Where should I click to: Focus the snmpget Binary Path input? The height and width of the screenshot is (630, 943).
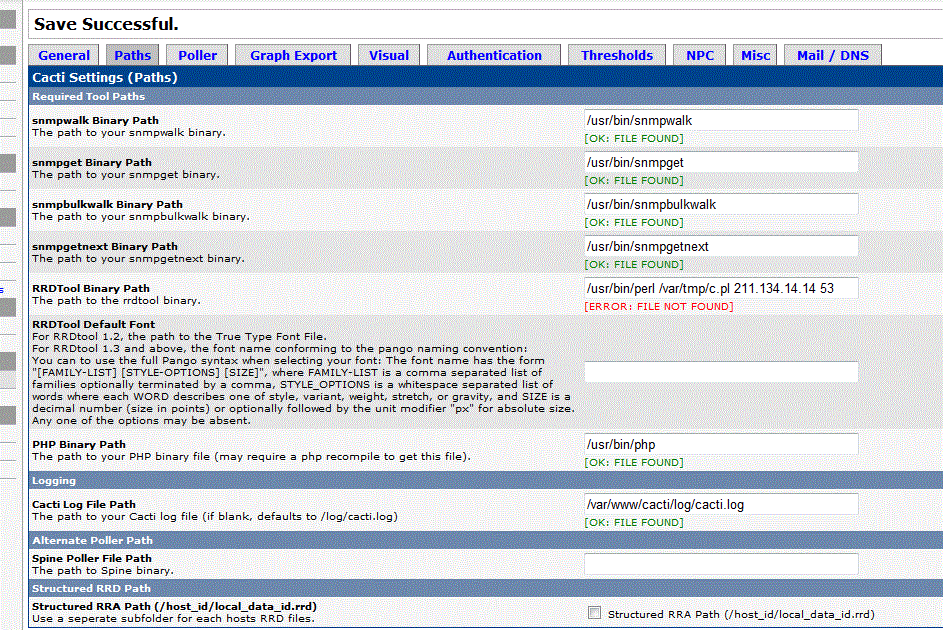tap(721, 162)
